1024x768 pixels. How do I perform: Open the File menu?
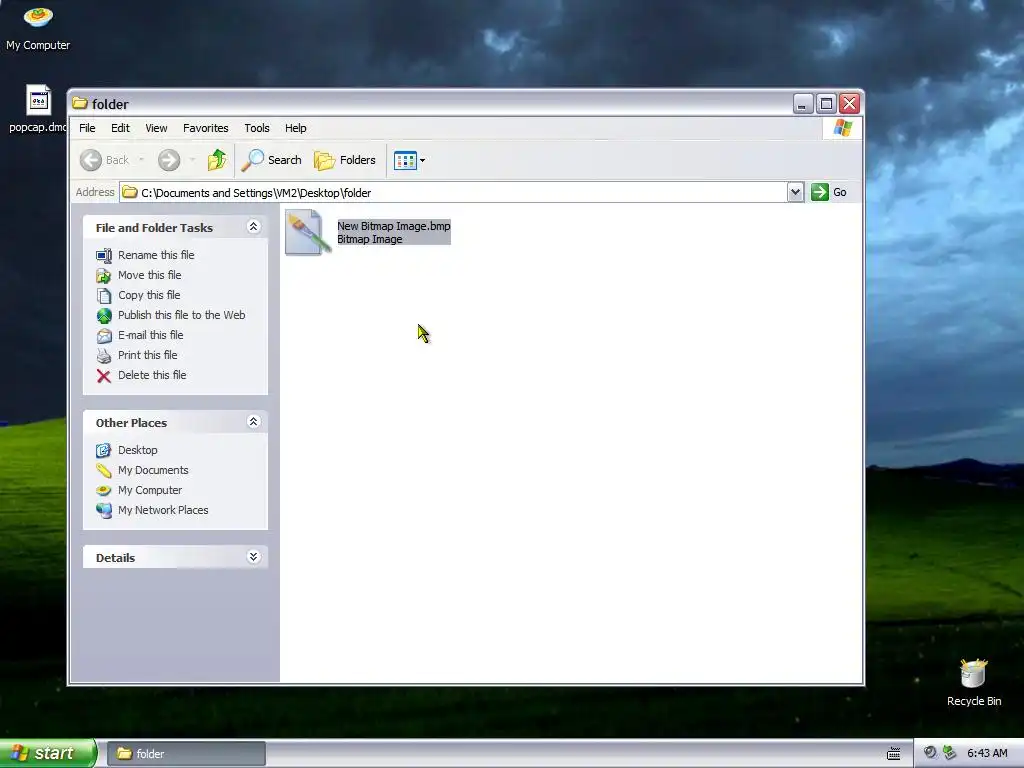(x=87, y=128)
